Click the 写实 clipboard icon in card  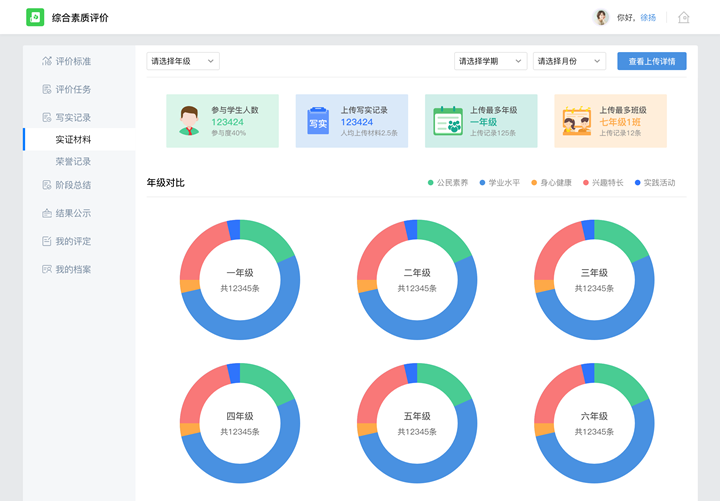pyautogui.click(x=318, y=121)
